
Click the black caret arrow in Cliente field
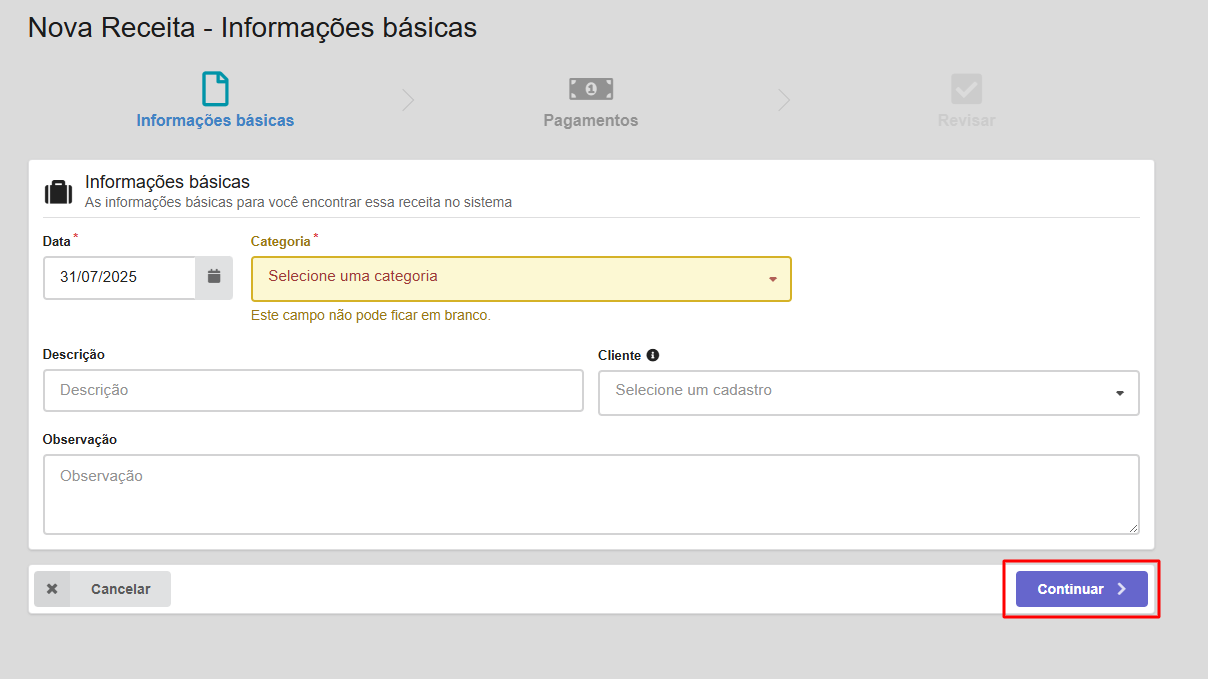(x=1120, y=393)
